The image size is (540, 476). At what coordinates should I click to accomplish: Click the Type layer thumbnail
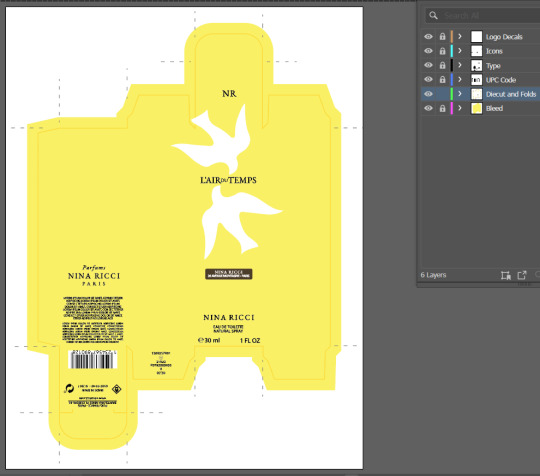476,65
